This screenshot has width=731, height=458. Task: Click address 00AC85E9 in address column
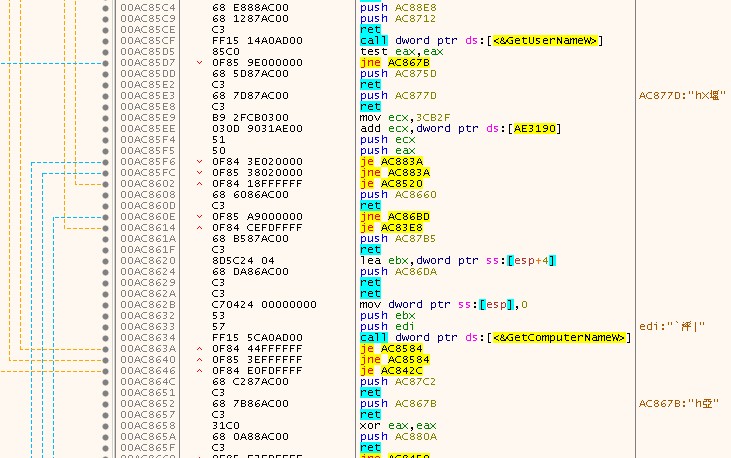tap(145, 117)
